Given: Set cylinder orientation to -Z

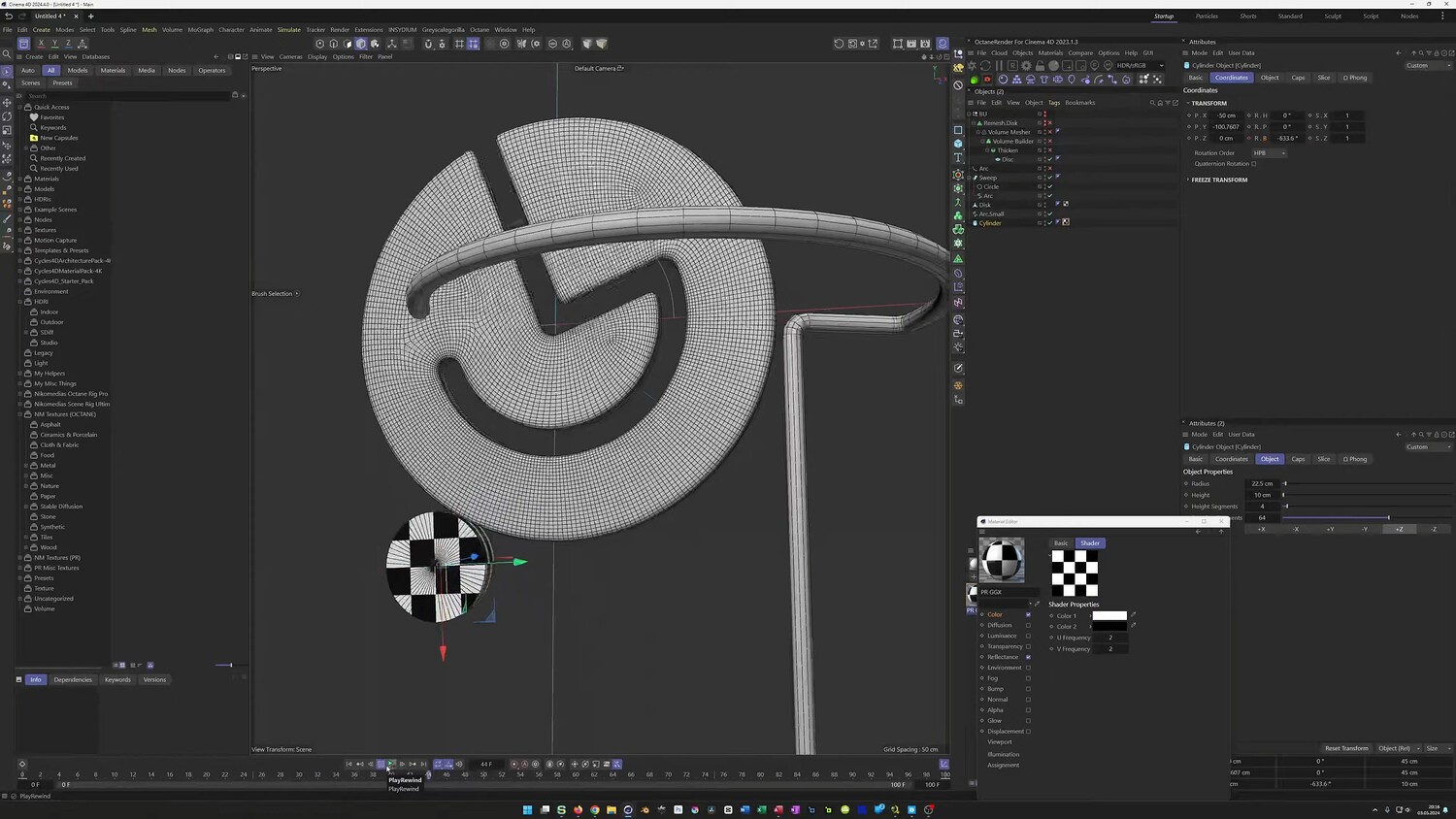Looking at the screenshot, I should click(x=1434, y=529).
